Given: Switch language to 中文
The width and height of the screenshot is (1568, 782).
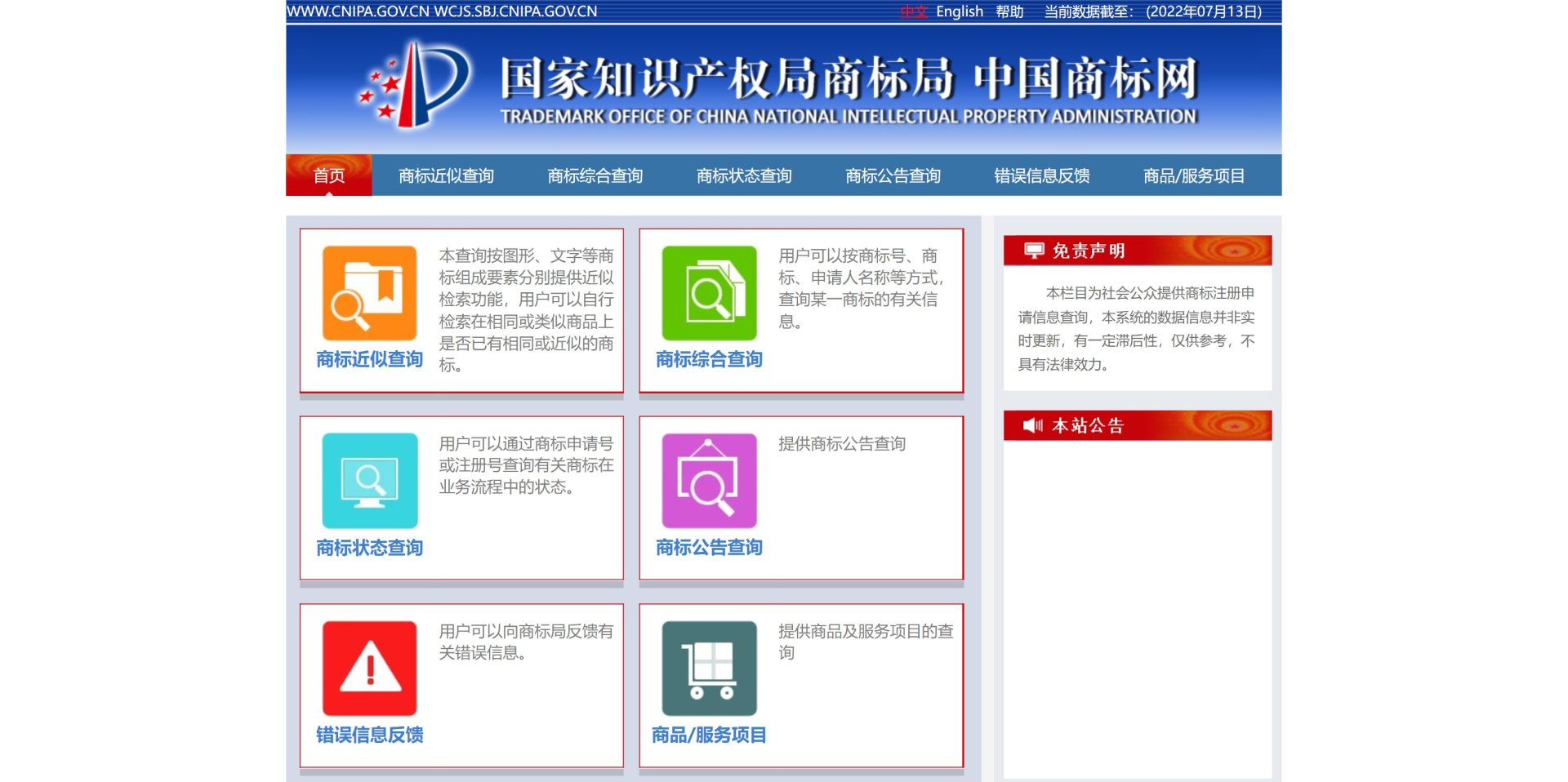Looking at the screenshot, I should (x=914, y=11).
